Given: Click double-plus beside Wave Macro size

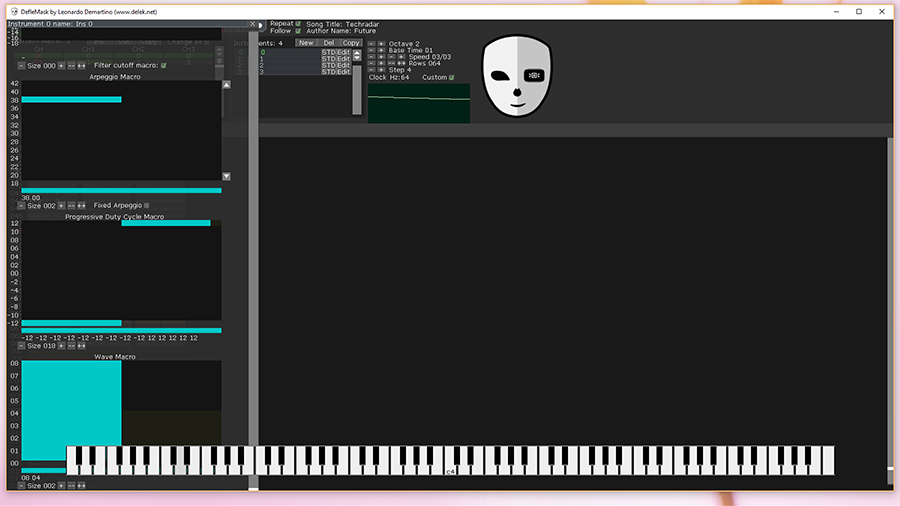Looking at the screenshot, I should pos(82,486).
